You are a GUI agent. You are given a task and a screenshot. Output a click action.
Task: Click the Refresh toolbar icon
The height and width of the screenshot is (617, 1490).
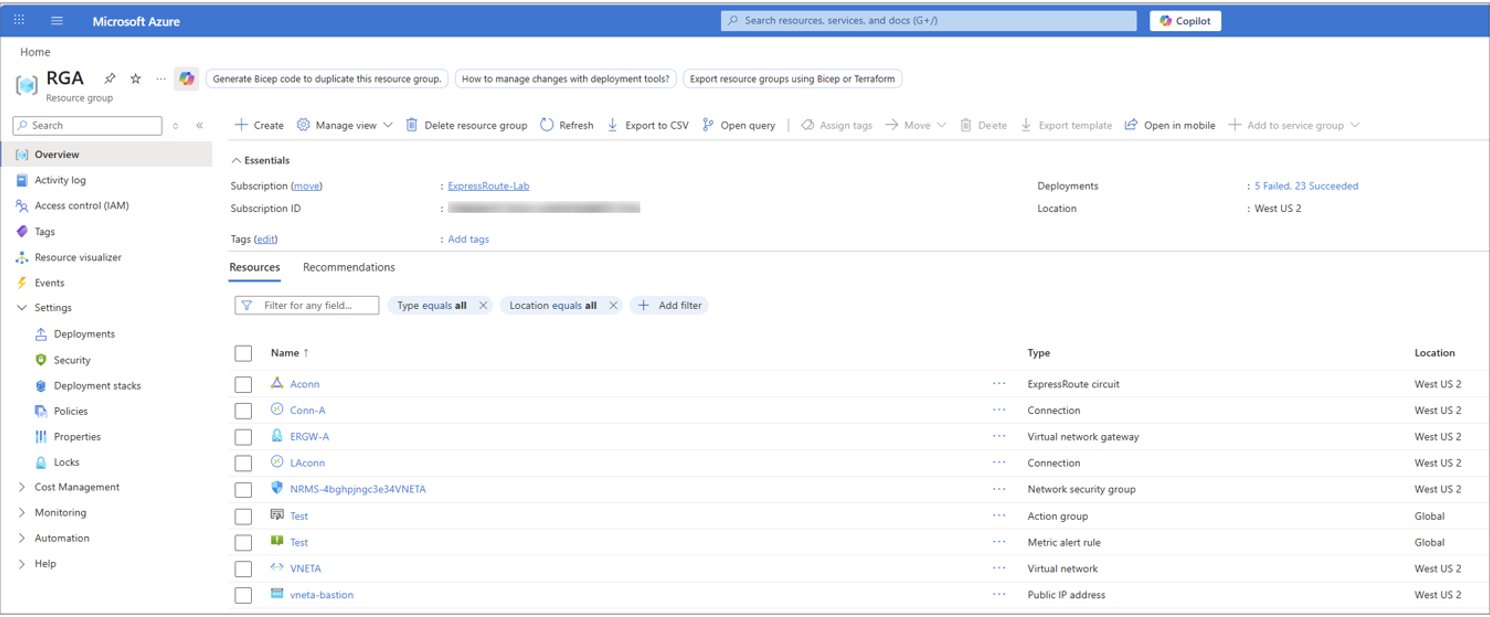tap(547, 125)
